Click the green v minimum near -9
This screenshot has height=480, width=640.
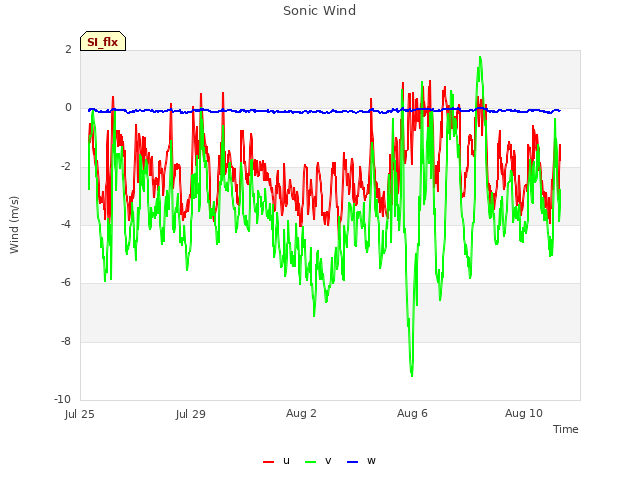coord(412,375)
